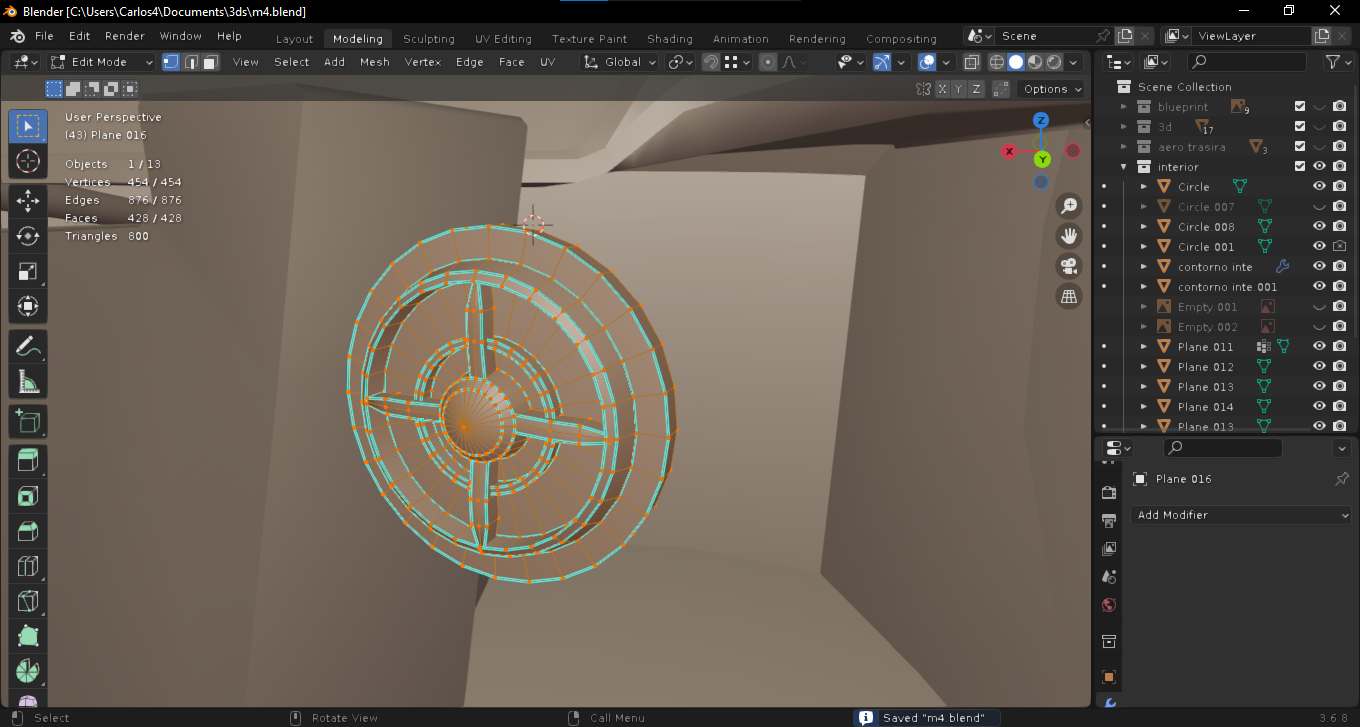Open the Render properties tab icon
This screenshot has height=727, width=1360.
1108,493
